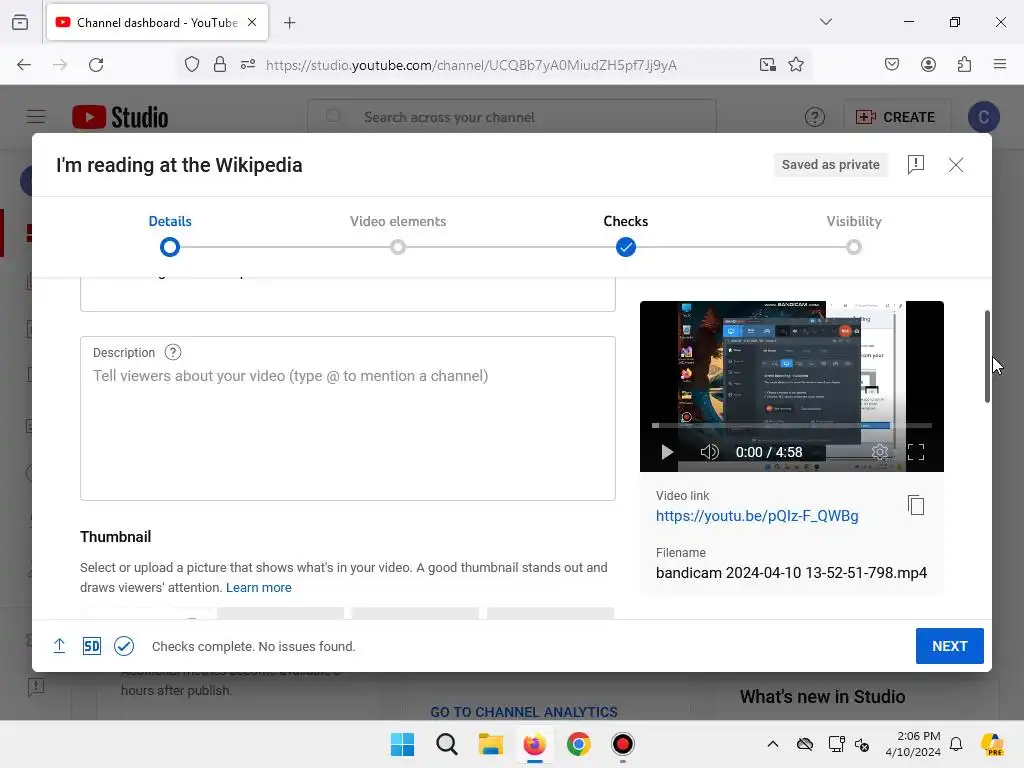Go to the Visibility step
Viewport: 1024px width, 768px height.
point(854,221)
